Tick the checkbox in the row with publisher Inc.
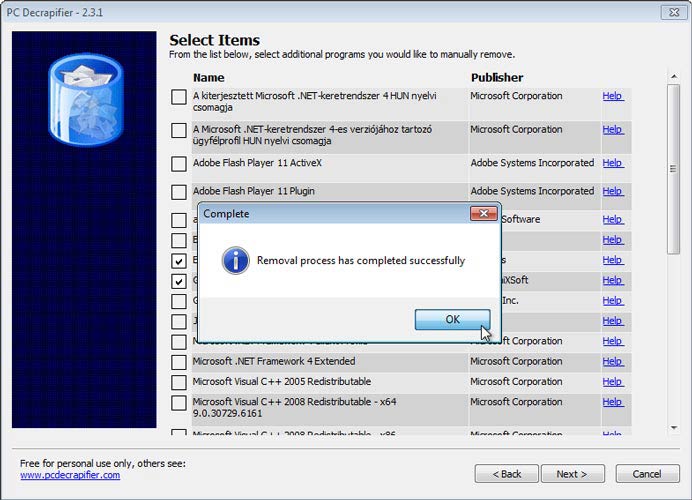Image resolution: width=692 pixels, height=500 pixels. click(x=179, y=301)
